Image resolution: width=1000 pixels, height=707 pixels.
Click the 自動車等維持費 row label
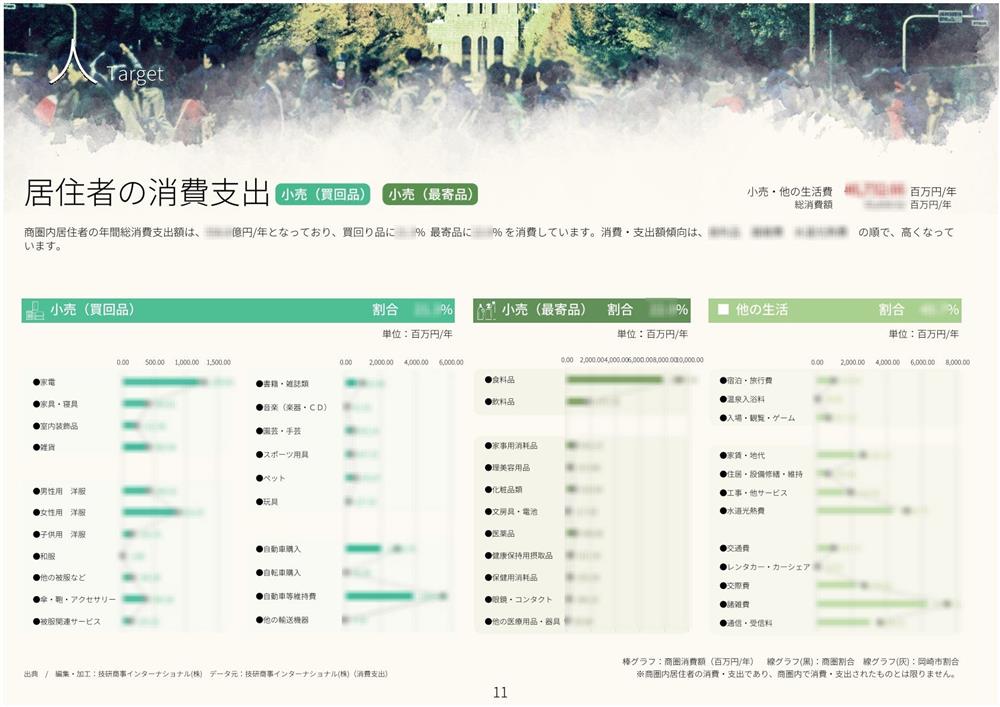[x=286, y=596]
